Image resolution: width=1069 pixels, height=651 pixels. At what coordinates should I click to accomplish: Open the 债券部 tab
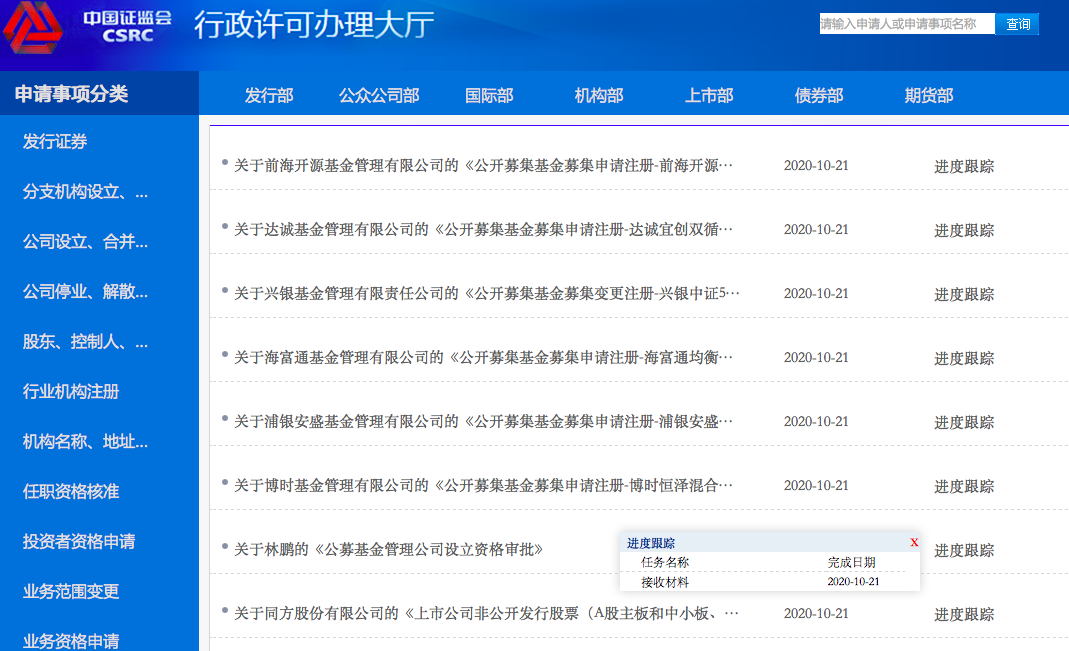[x=819, y=95]
